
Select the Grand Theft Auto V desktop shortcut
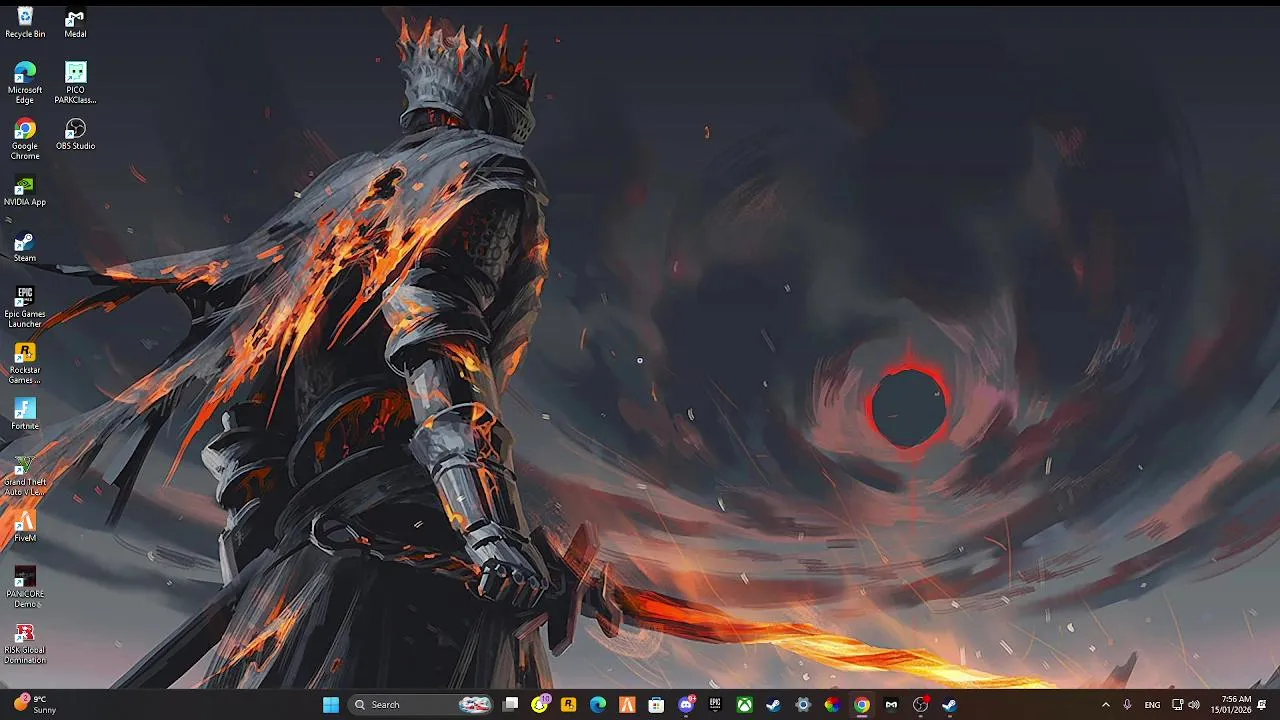pyautogui.click(x=25, y=475)
